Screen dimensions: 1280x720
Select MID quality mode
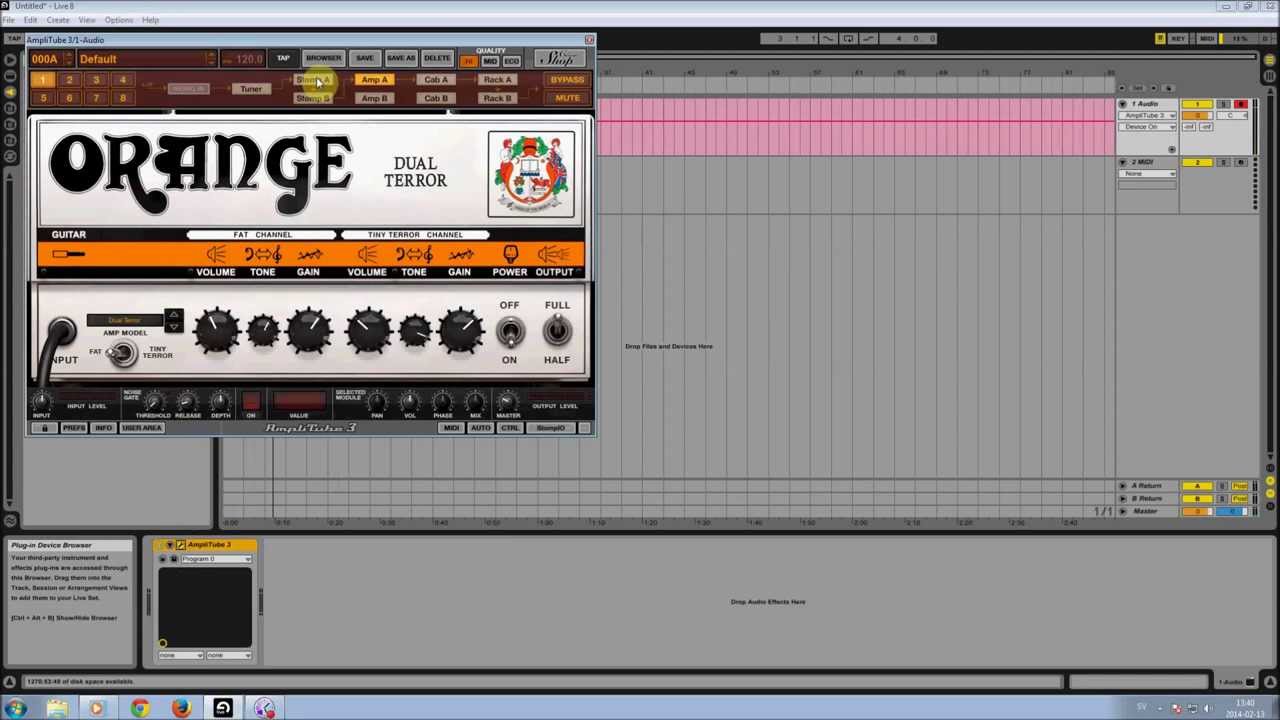click(490, 61)
